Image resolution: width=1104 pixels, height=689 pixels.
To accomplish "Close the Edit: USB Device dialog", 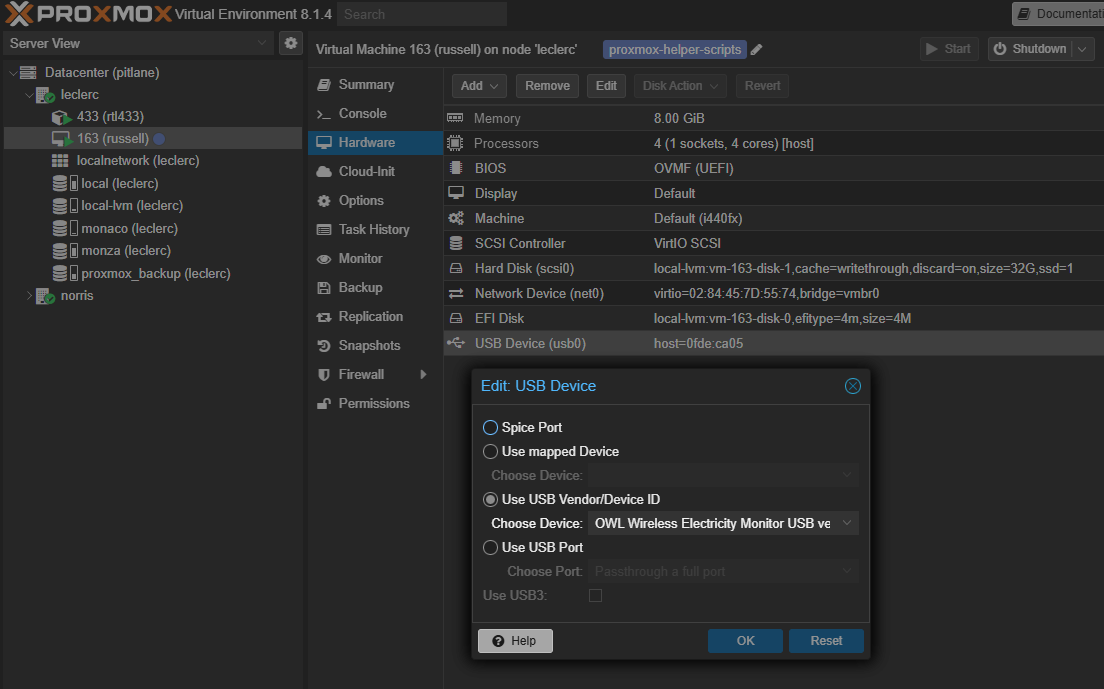I will (853, 386).
